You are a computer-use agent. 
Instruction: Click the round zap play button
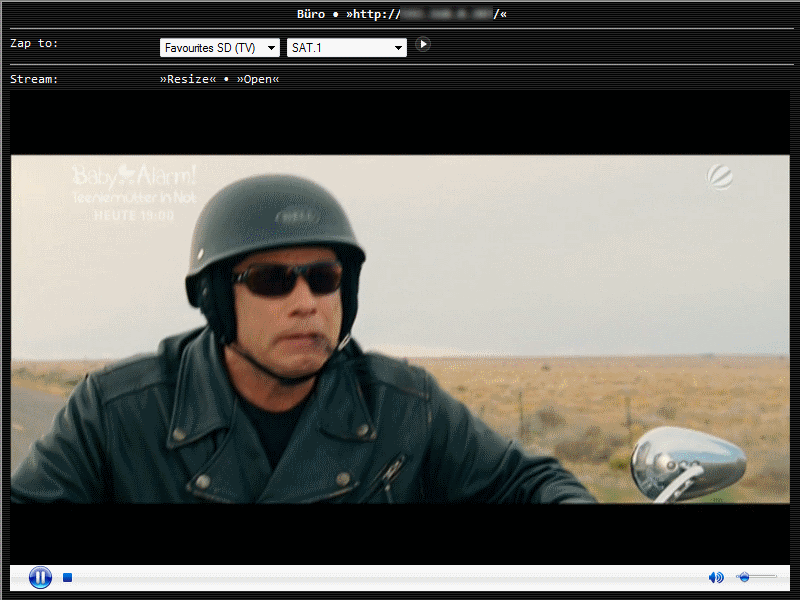(x=422, y=44)
